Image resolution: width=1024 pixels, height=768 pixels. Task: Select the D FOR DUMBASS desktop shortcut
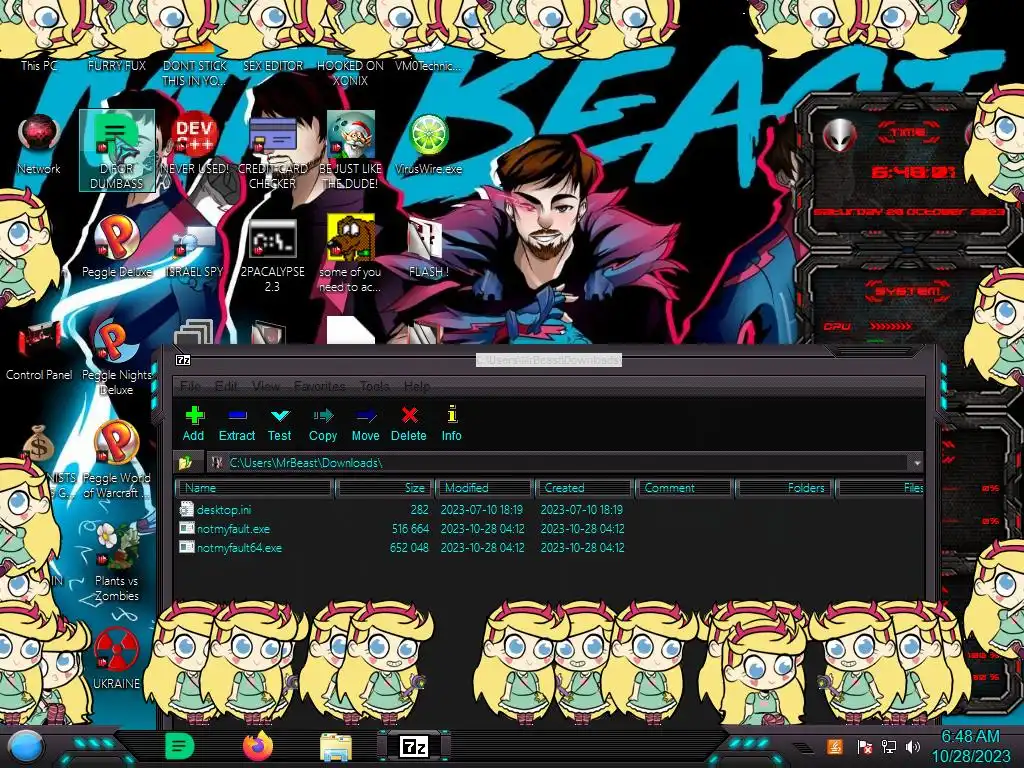tap(117, 150)
